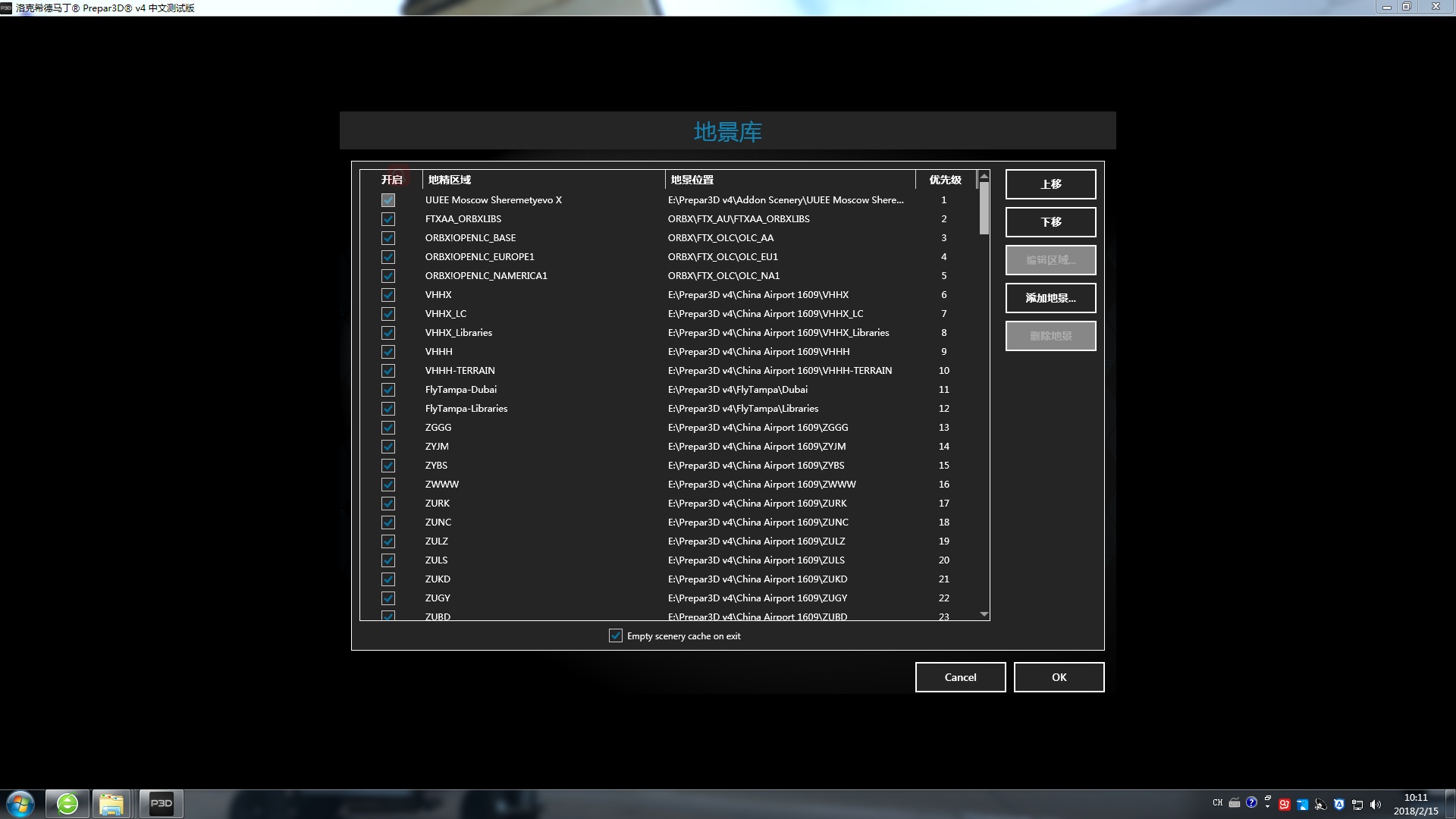Toggle the VHHX scenery checkbox
This screenshot has width=1456, height=819.
tap(388, 295)
